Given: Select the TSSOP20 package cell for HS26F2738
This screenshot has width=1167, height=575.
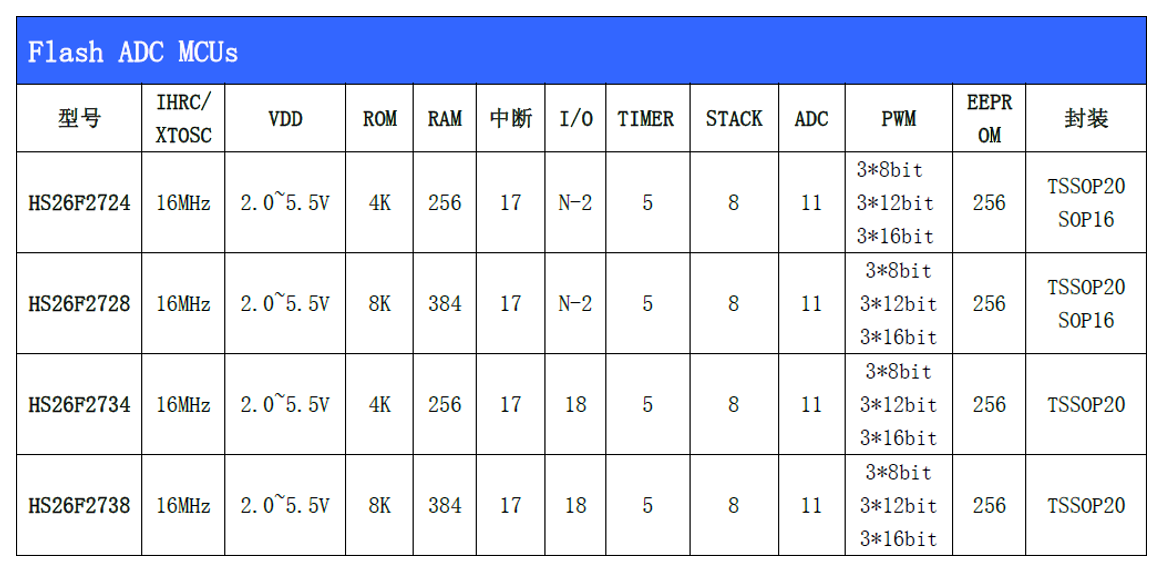Looking at the screenshot, I should pos(1086,506).
